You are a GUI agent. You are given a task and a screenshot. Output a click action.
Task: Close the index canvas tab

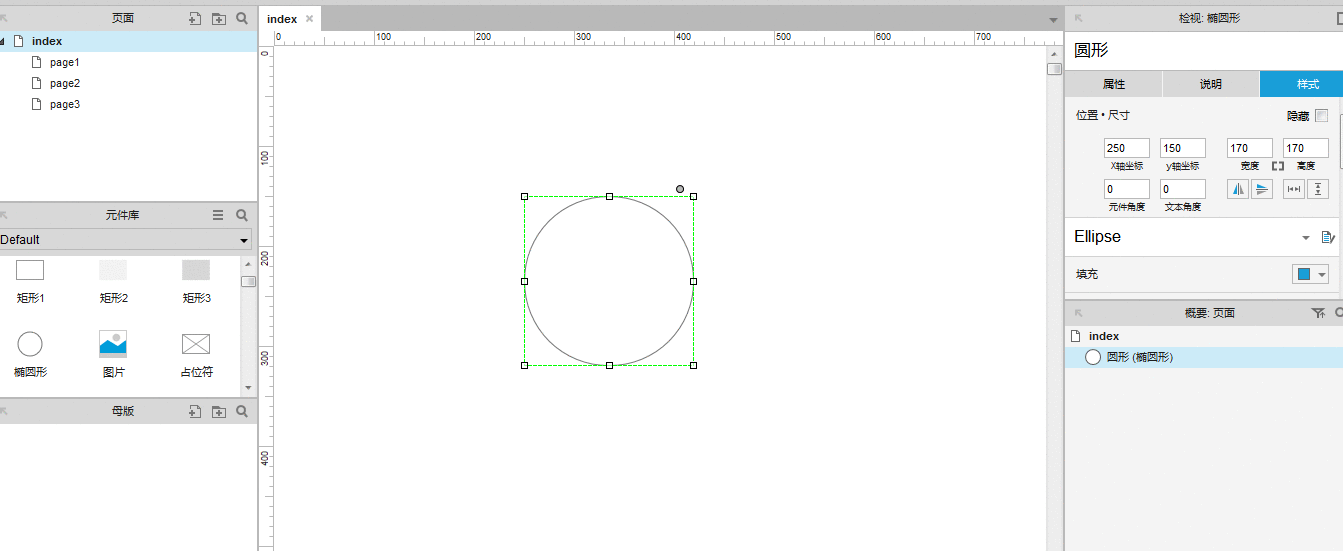[310, 19]
